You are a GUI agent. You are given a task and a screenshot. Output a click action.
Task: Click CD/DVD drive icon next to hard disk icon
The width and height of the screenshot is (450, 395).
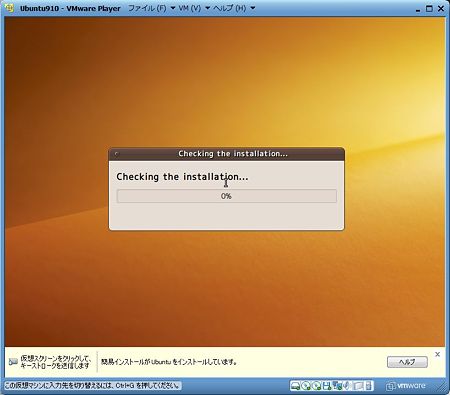click(306, 386)
